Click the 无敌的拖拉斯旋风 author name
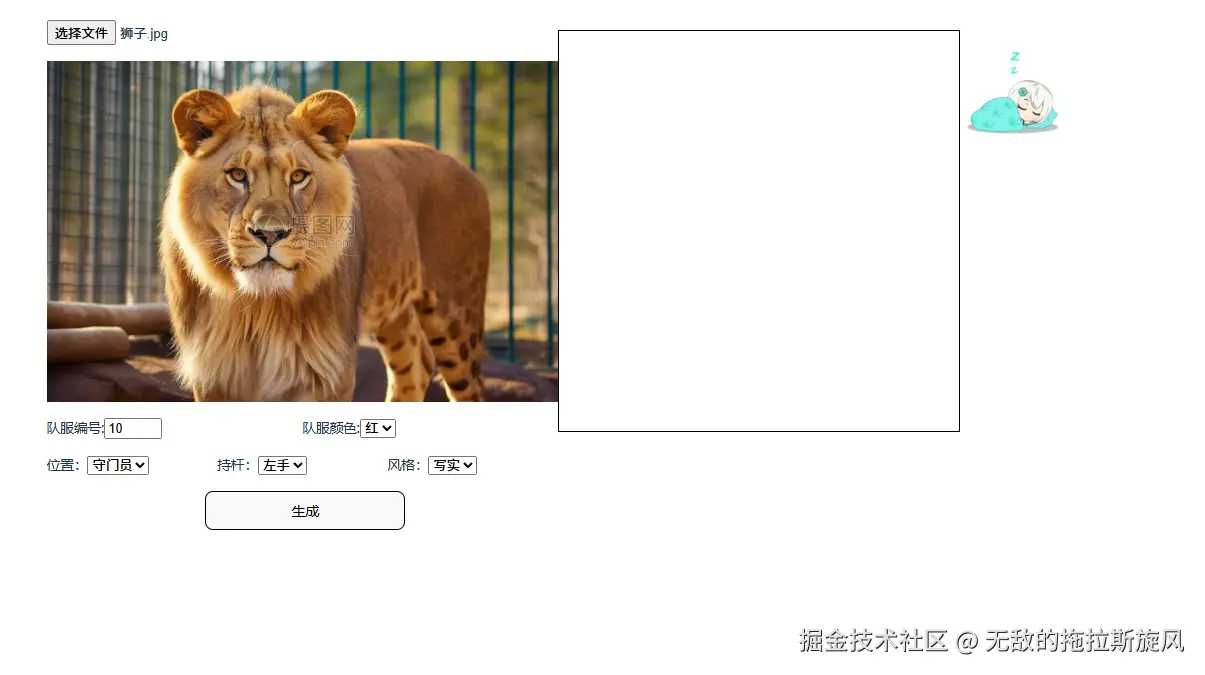 (1084, 641)
